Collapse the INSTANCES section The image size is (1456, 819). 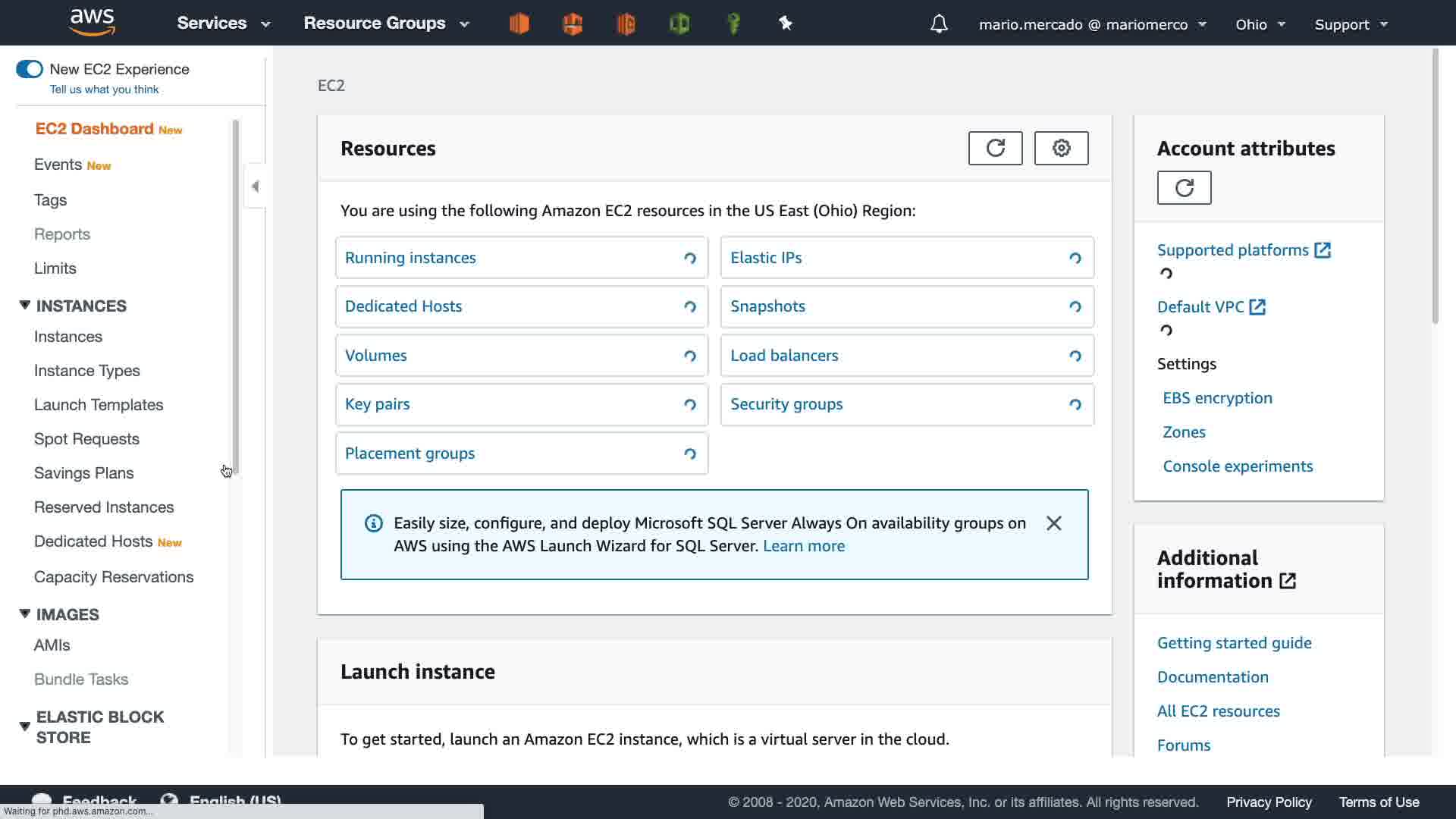tap(25, 306)
